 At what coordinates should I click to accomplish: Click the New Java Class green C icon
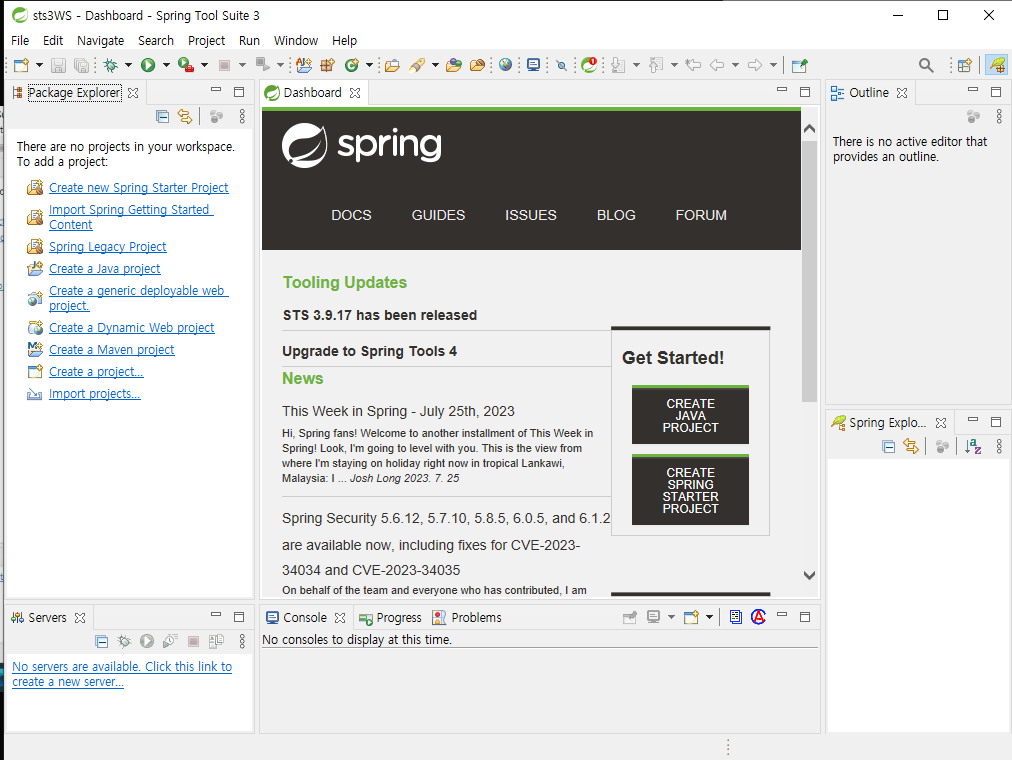click(x=352, y=65)
